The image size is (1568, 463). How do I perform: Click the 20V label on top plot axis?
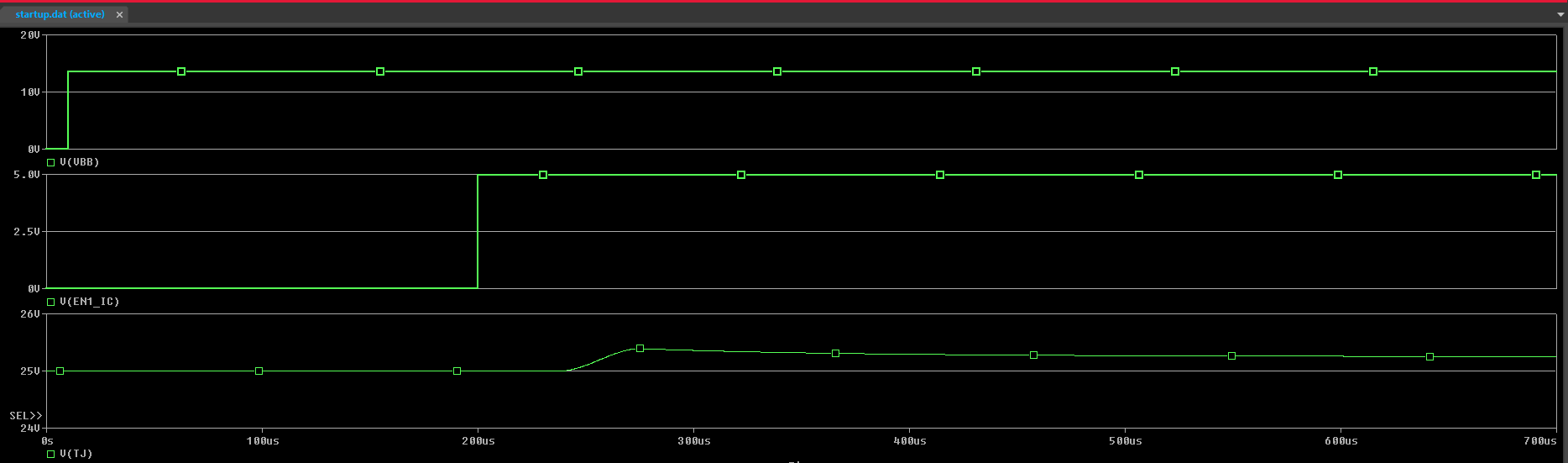click(x=29, y=35)
